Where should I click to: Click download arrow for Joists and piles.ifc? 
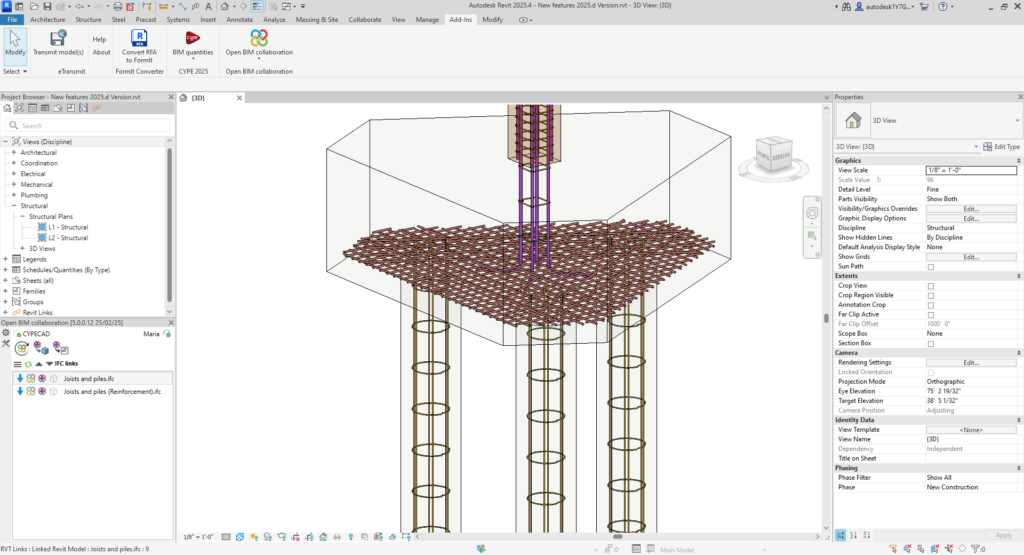tap(19, 378)
